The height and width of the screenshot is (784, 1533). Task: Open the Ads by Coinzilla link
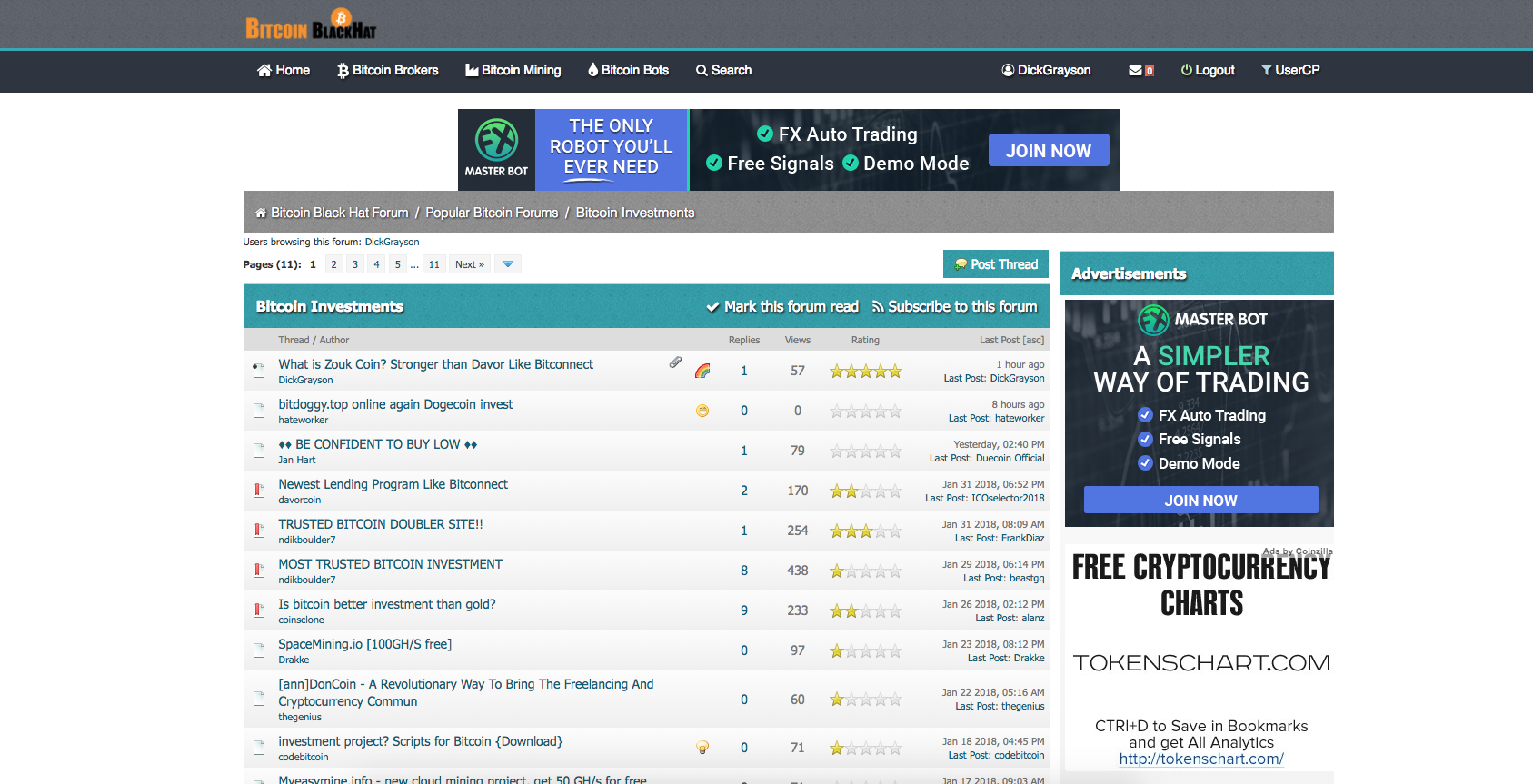(1298, 551)
